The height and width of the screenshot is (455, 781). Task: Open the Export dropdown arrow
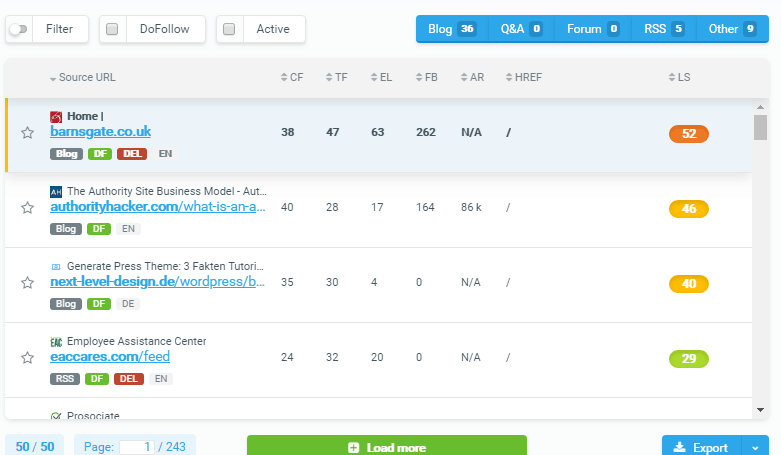coord(754,447)
